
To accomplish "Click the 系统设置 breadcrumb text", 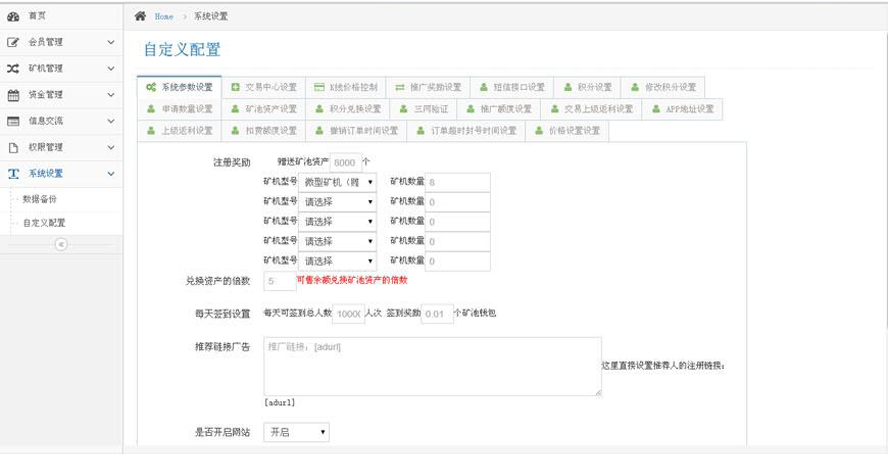I will click(211, 16).
